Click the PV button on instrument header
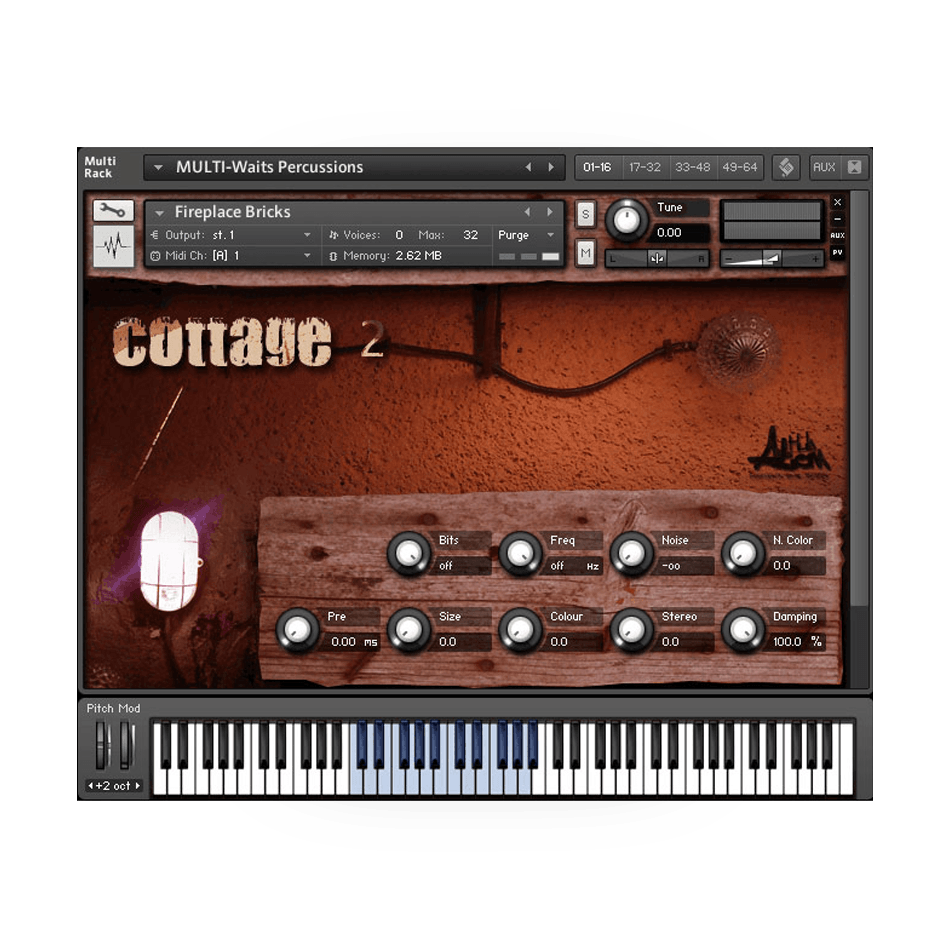This screenshot has height=950, width=950. click(837, 253)
